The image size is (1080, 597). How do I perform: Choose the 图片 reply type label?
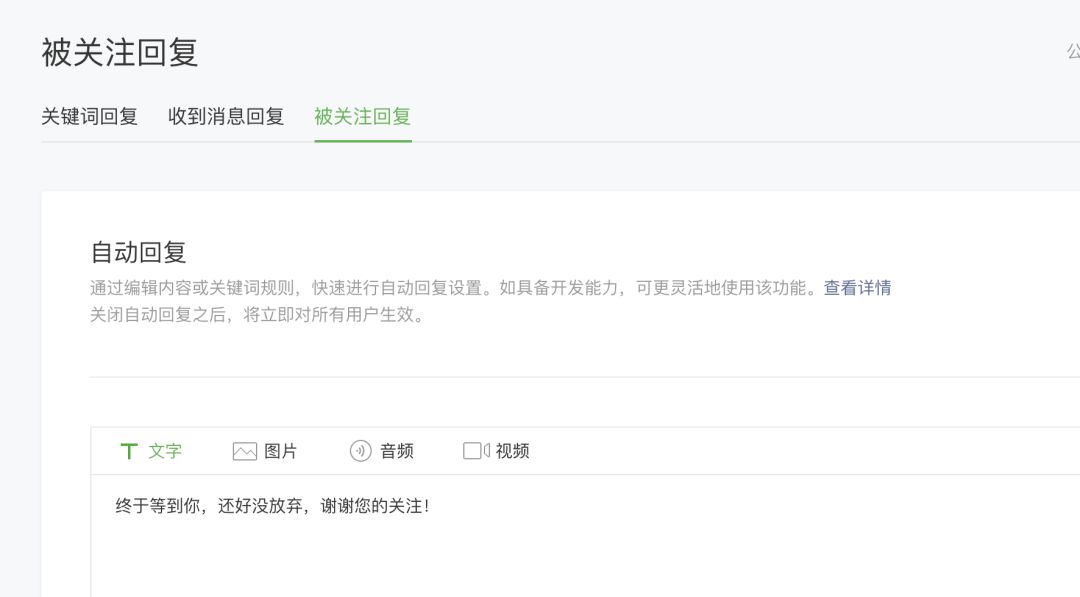click(281, 451)
